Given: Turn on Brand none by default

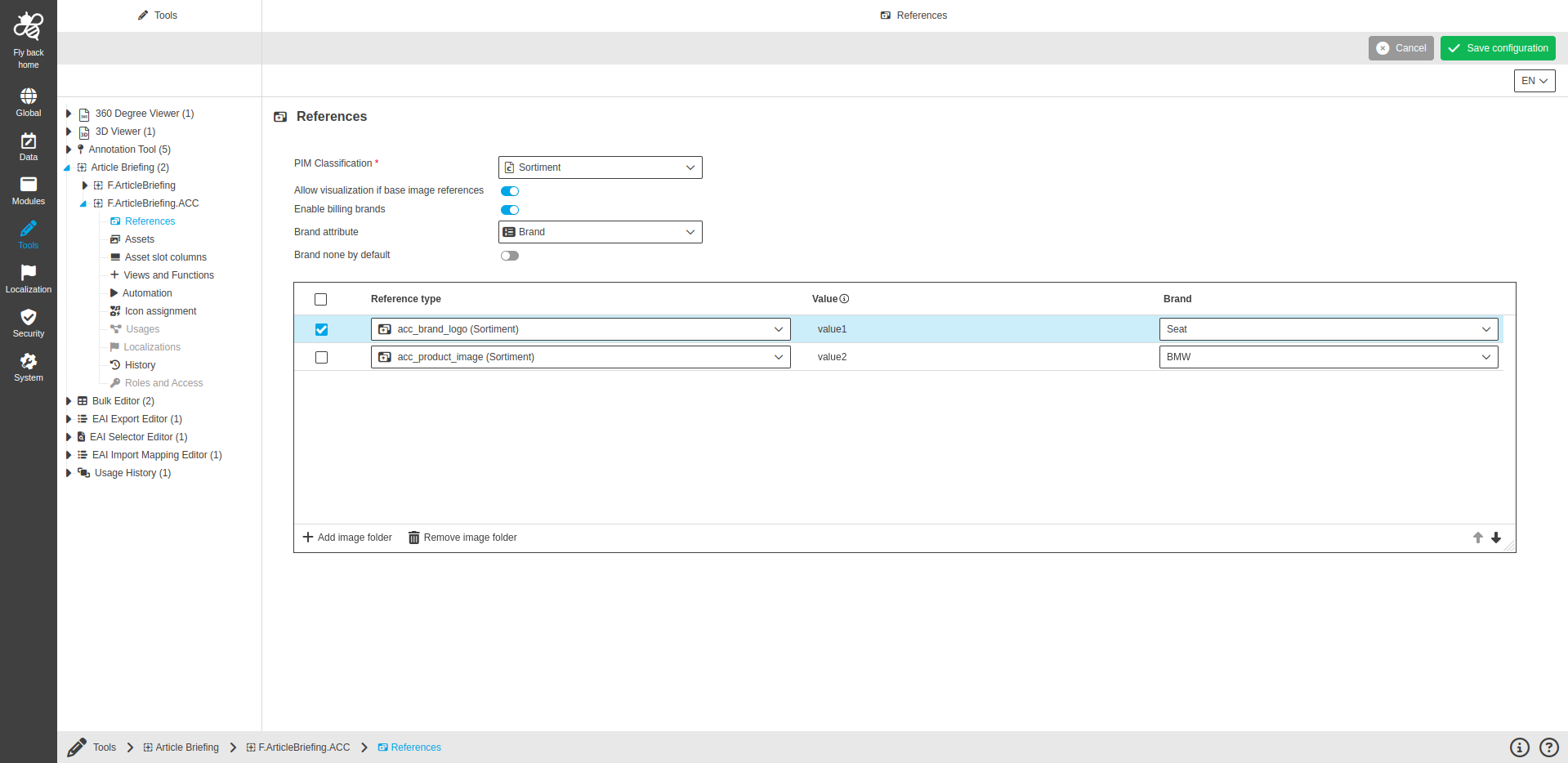Looking at the screenshot, I should (x=510, y=256).
